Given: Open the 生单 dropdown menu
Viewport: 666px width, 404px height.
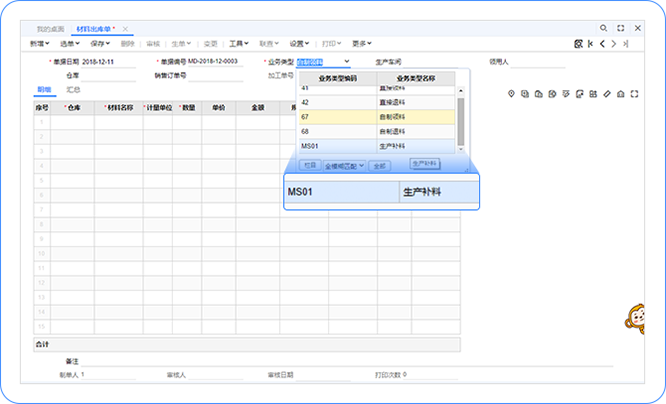Looking at the screenshot, I should (x=181, y=44).
